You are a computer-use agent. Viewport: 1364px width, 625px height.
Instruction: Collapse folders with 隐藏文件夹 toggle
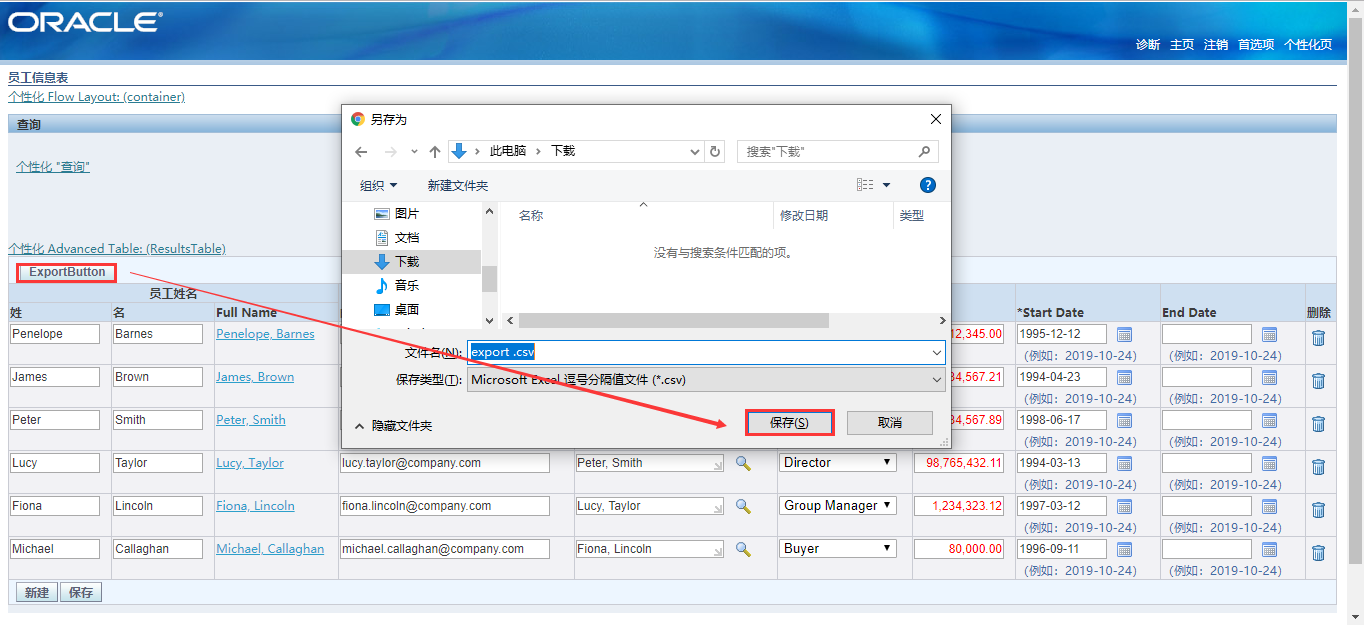(393, 426)
